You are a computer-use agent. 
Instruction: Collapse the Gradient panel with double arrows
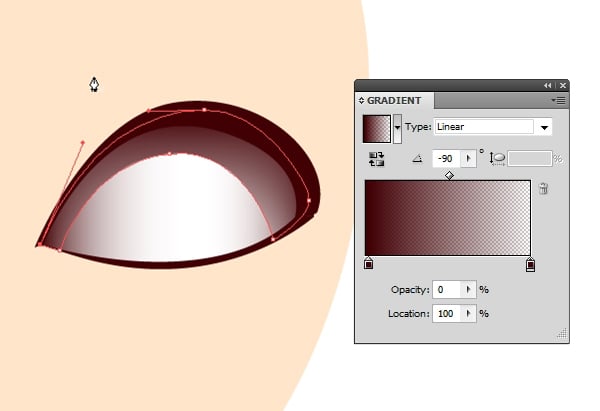tap(548, 86)
